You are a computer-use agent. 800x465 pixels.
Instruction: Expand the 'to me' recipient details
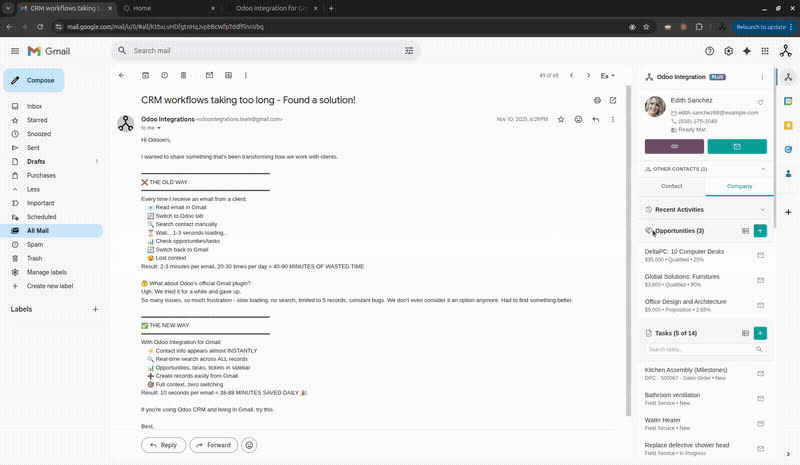tap(159, 128)
